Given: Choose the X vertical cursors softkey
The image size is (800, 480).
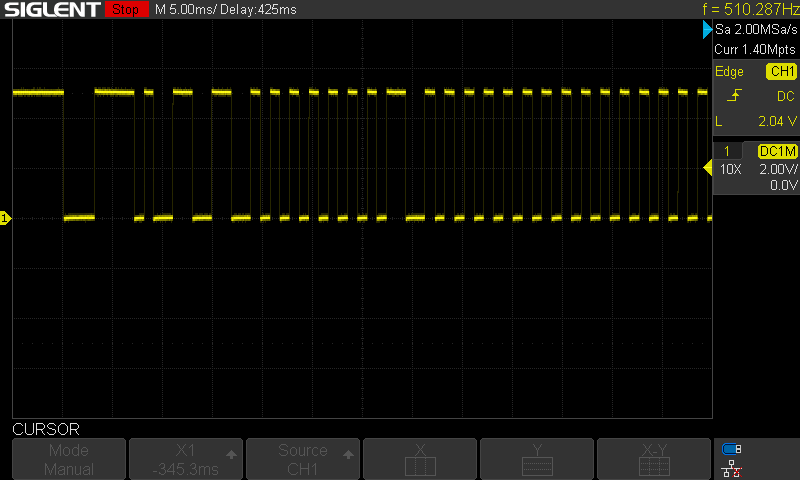Looking at the screenshot, I should click(420, 459).
